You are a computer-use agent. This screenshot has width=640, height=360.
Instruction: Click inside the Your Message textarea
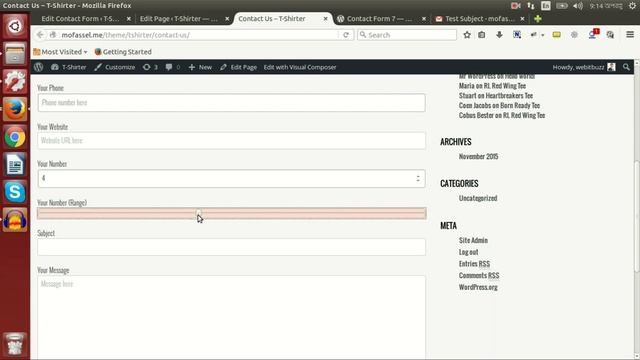point(231,318)
